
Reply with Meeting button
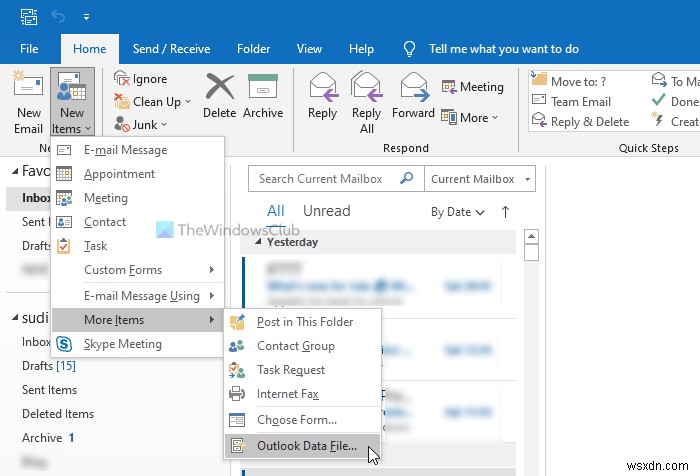[472, 87]
